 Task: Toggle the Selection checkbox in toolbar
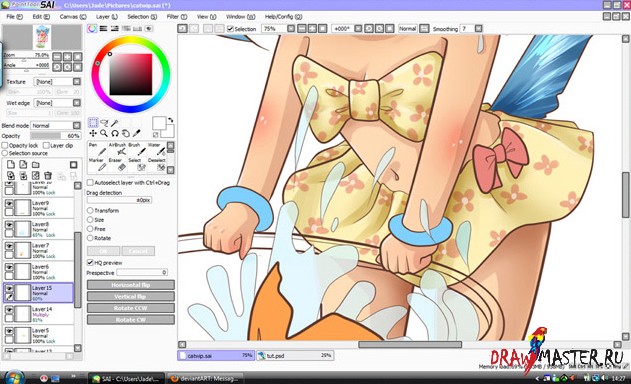230,29
